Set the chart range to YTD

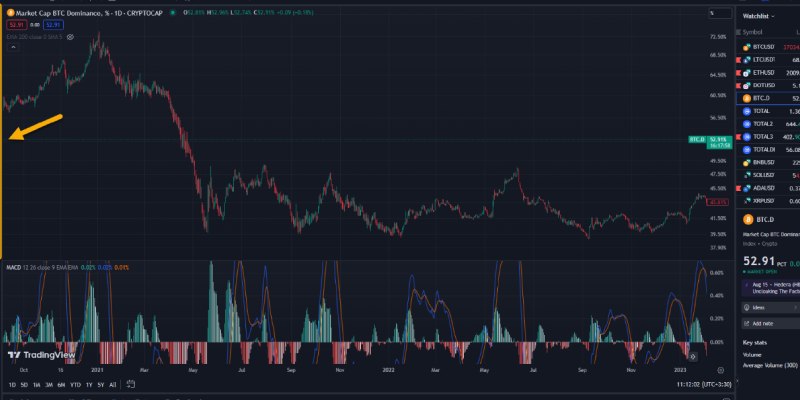(75, 384)
